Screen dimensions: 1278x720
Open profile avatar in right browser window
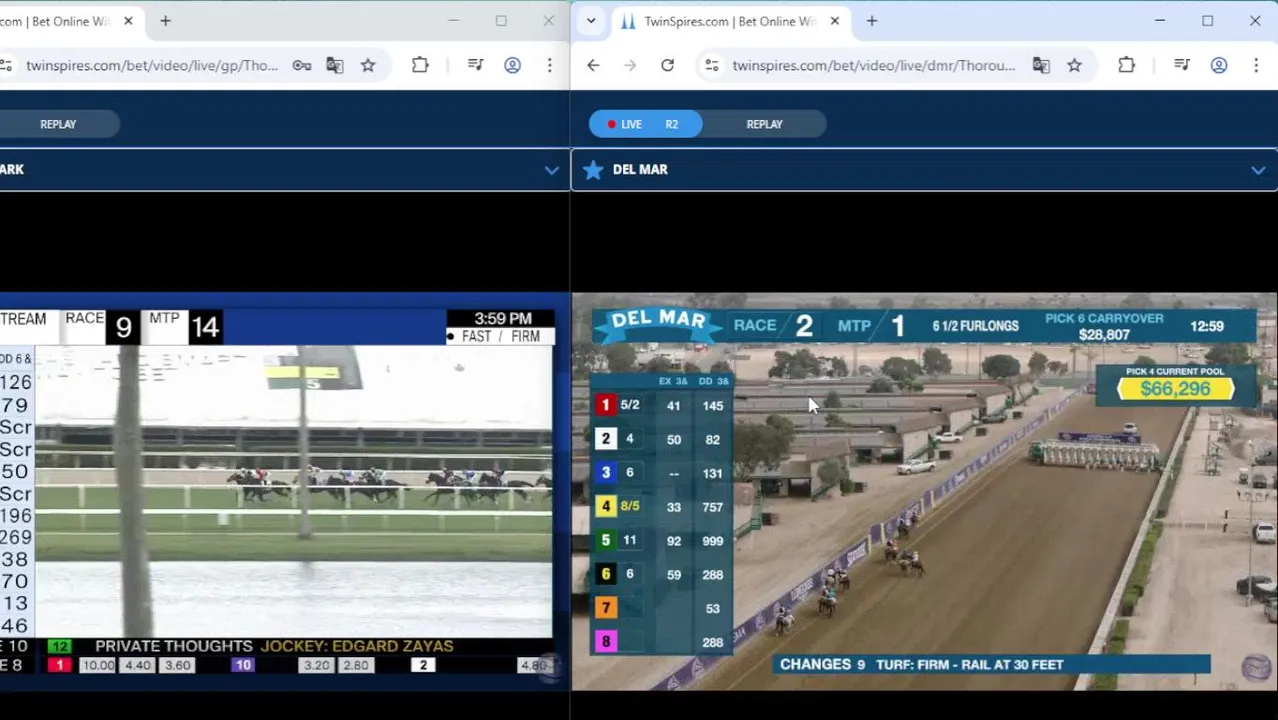1218,65
